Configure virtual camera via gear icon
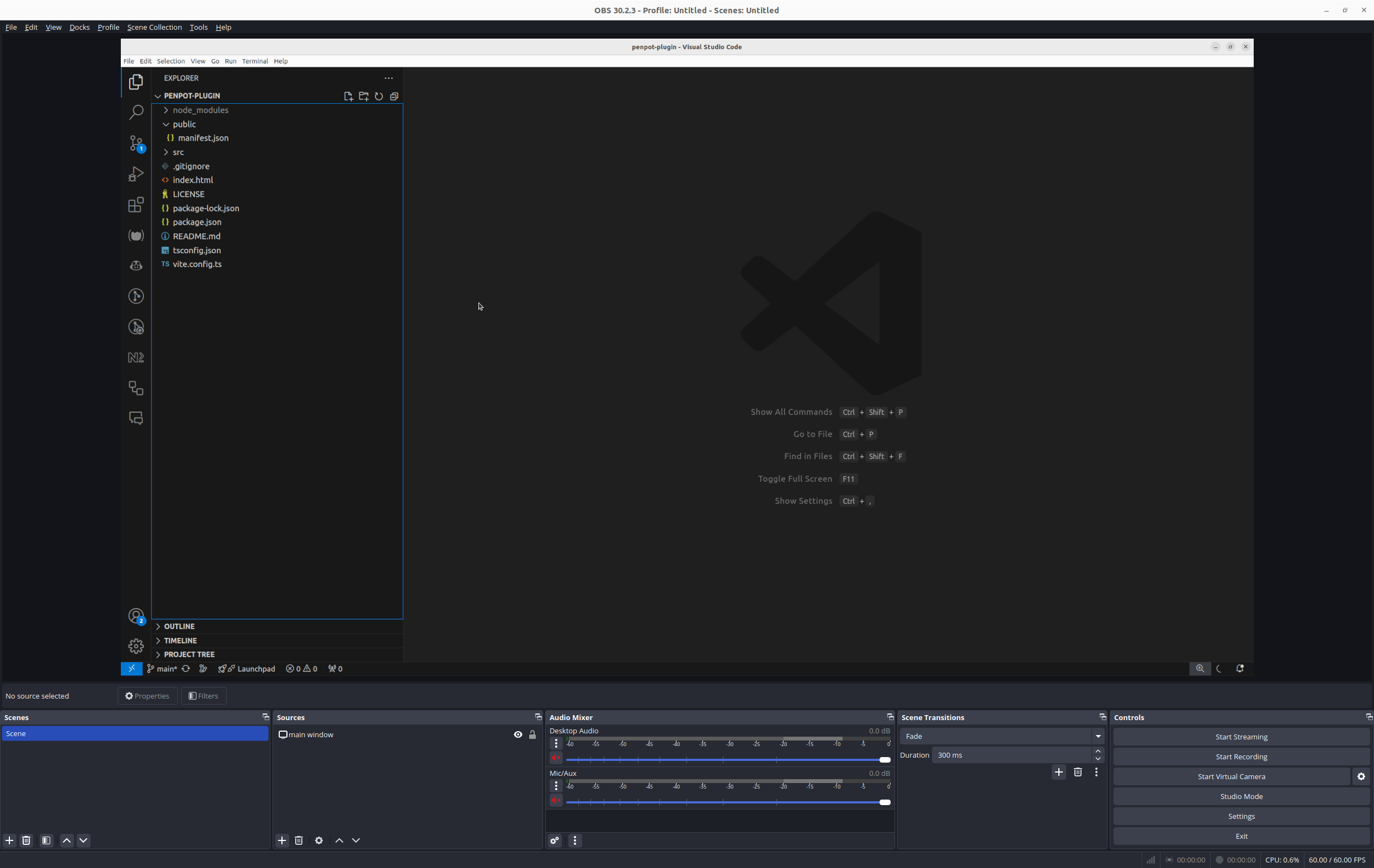The image size is (1374, 868). pyautogui.click(x=1361, y=776)
